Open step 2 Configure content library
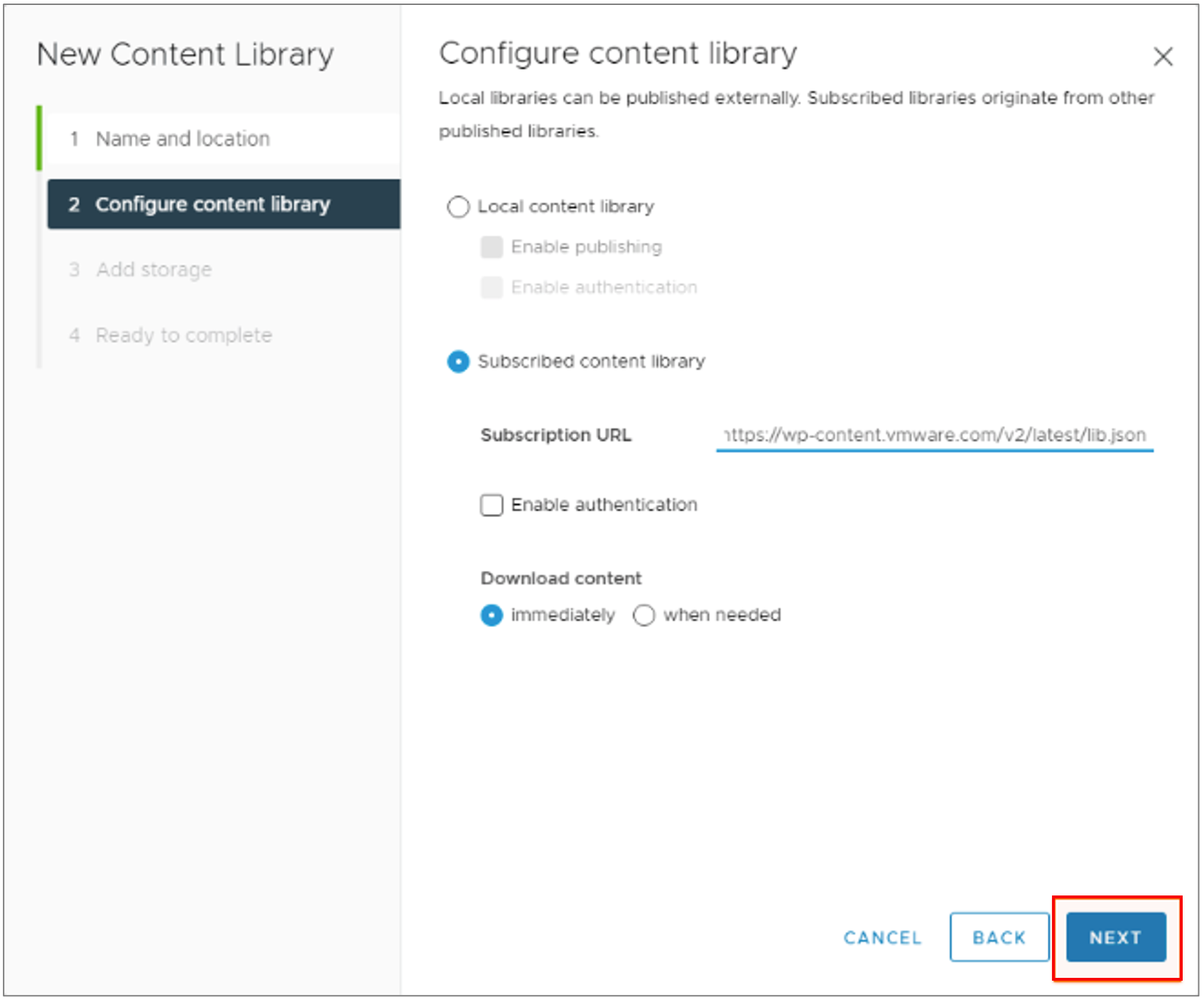This screenshot has width=1204, height=1002. (x=212, y=205)
